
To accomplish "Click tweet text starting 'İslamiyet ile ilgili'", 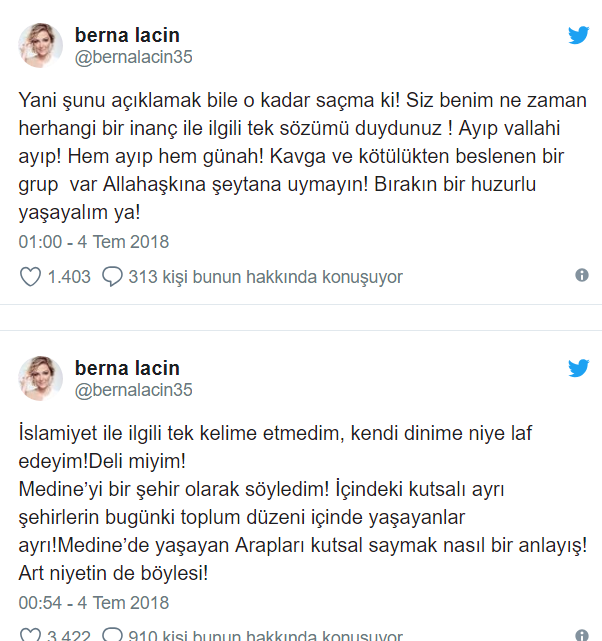I will click(x=302, y=503).
